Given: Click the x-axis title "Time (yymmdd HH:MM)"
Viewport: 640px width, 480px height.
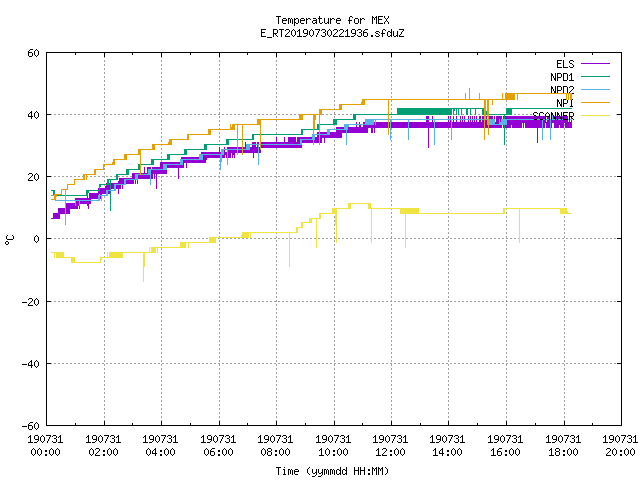Looking at the screenshot, I should [332, 471].
